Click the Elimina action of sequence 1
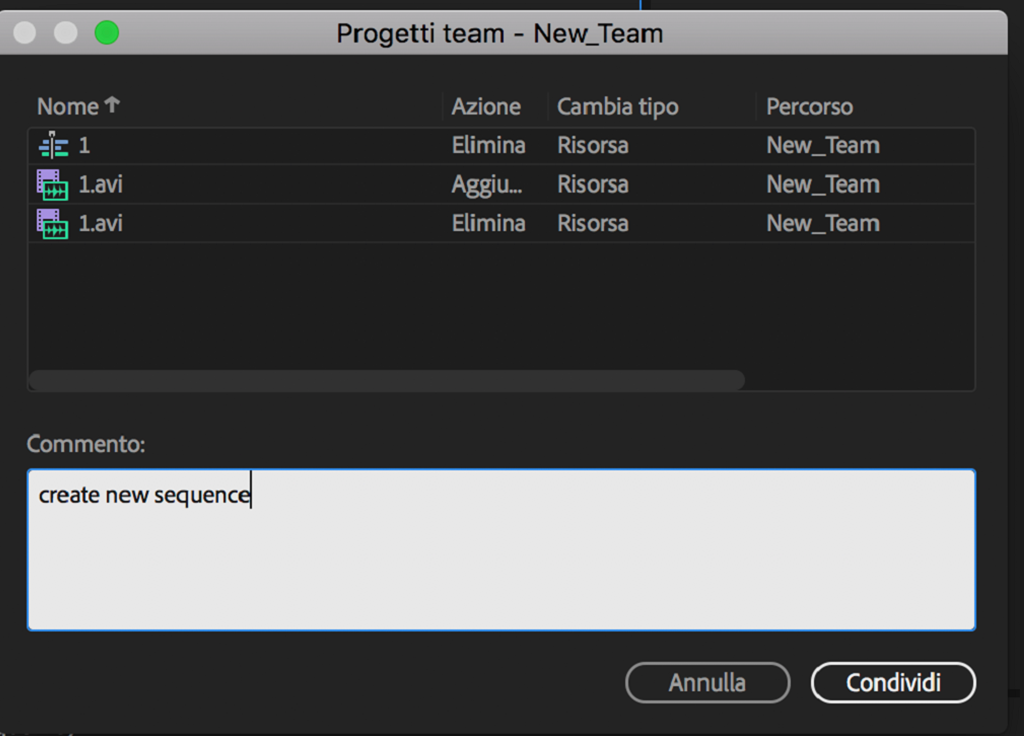Viewport: 1024px width, 736px height. pos(488,146)
